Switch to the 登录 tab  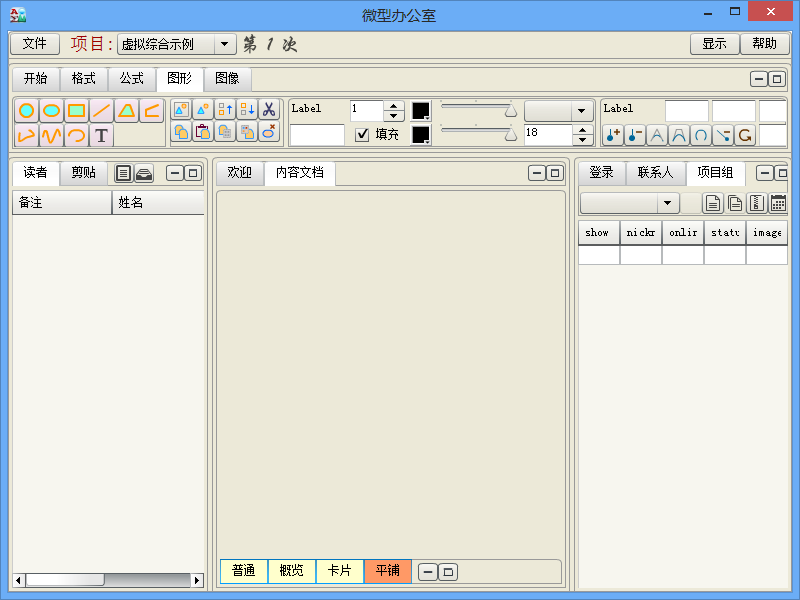[x=602, y=173]
